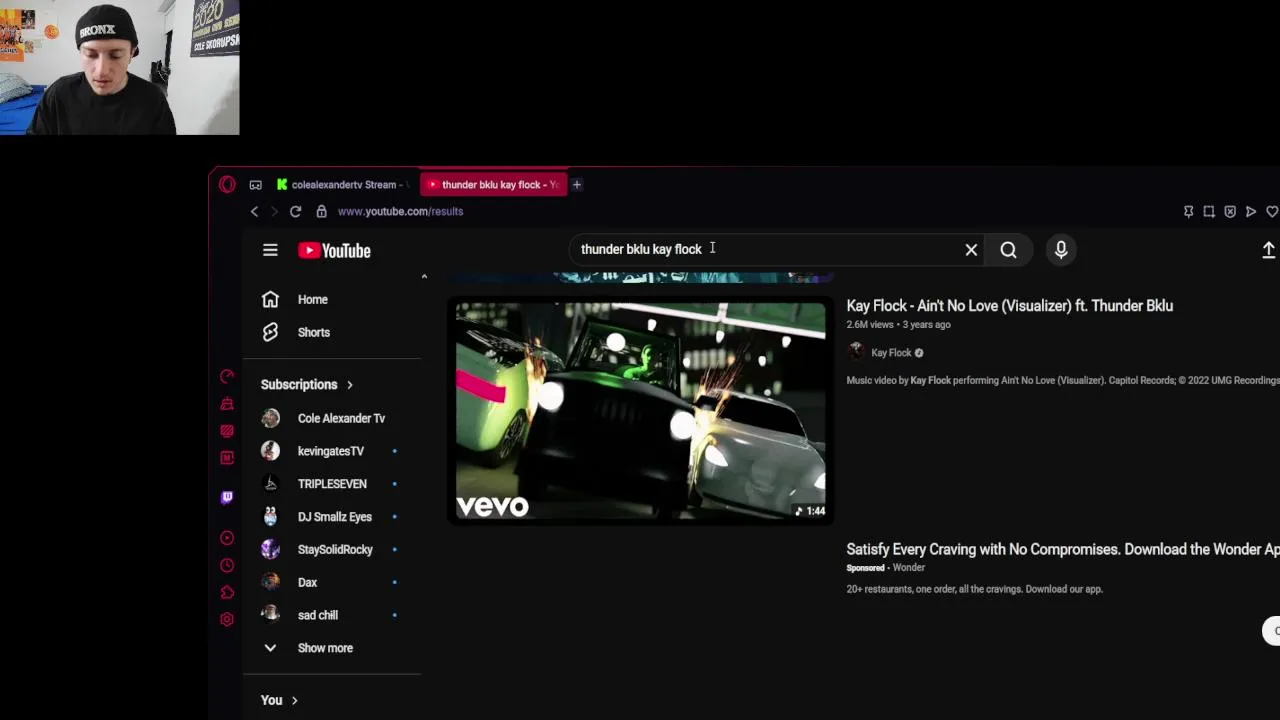This screenshot has width=1280, height=720.
Task: Go to YouTube home via logo
Action: click(x=334, y=250)
